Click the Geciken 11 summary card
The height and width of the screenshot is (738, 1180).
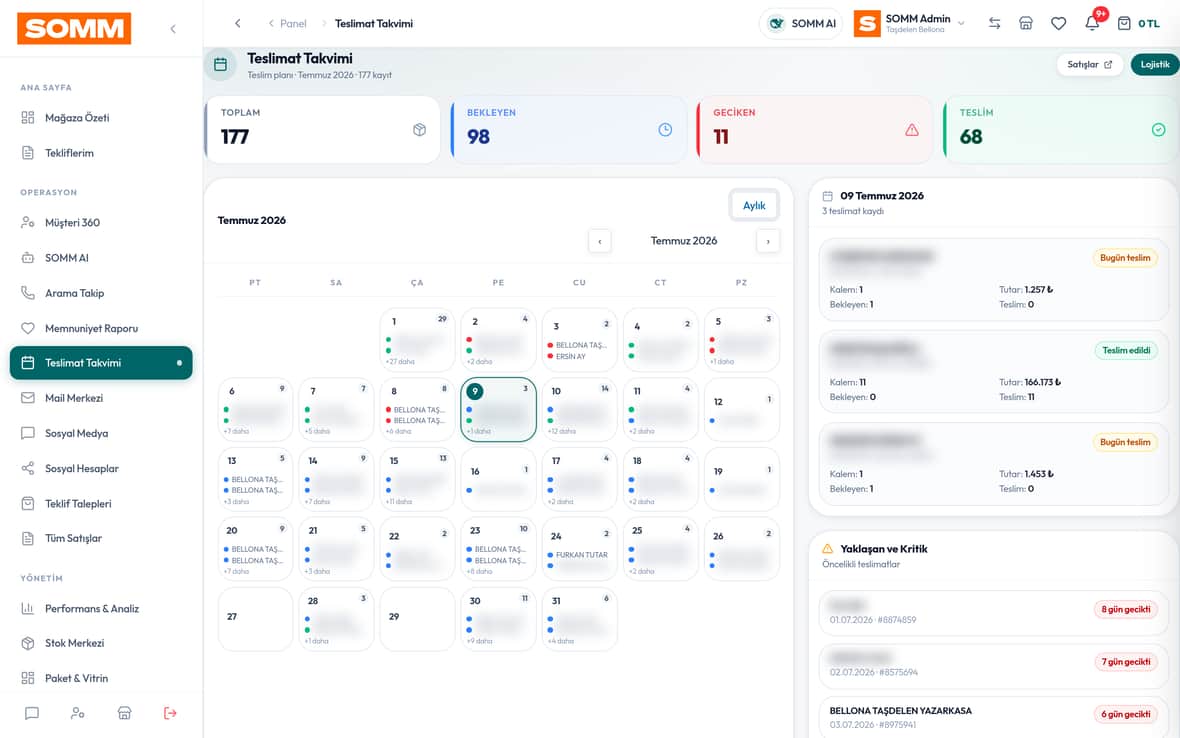(x=816, y=129)
